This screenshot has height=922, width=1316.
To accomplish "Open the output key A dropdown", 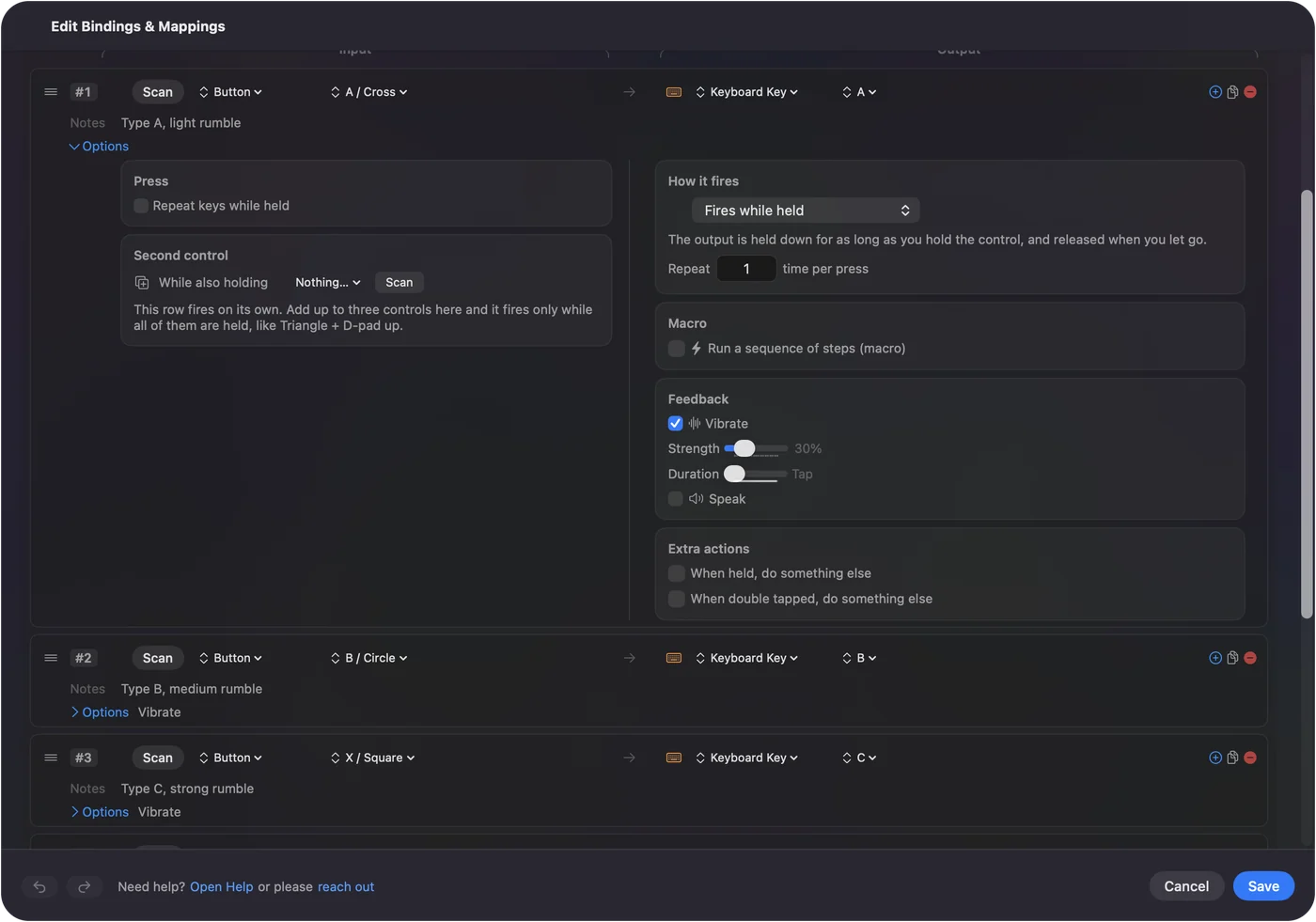I will click(859, 92).
